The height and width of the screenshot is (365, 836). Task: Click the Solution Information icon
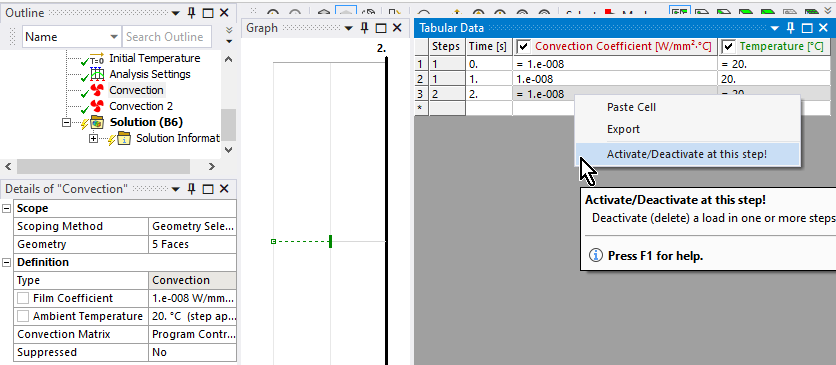click(124, 138)
